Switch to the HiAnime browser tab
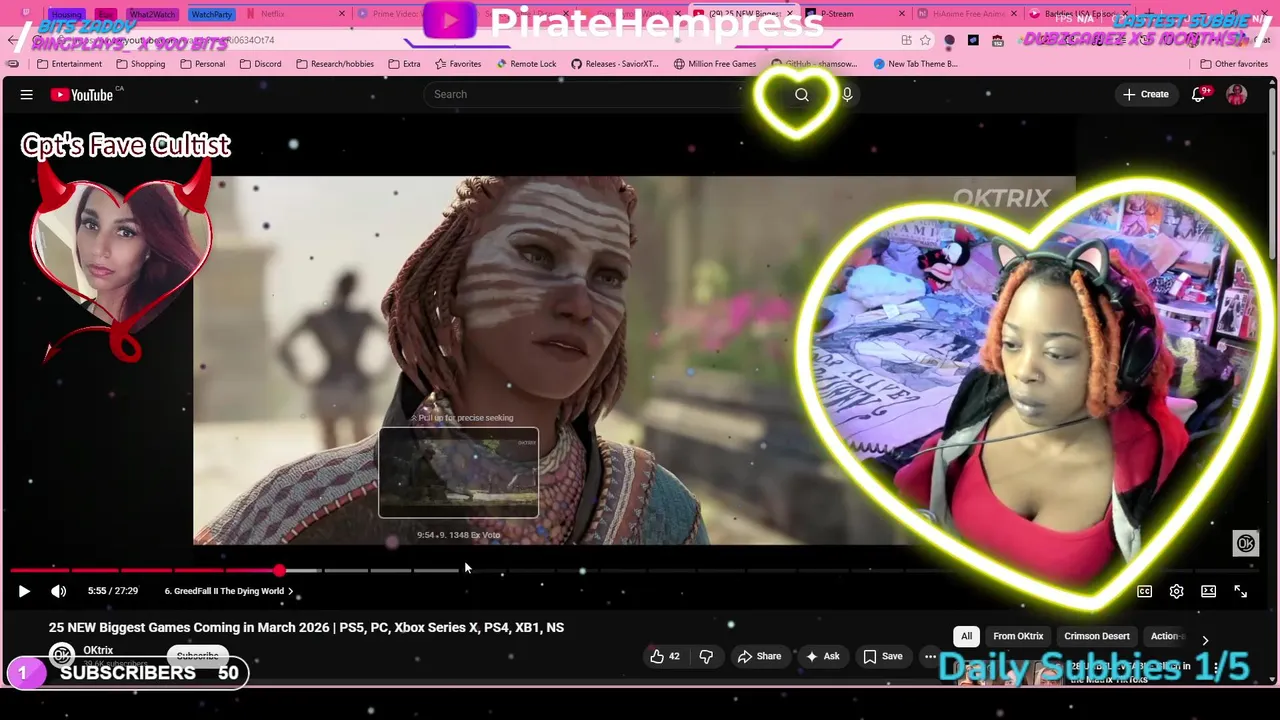 (968, 14)
